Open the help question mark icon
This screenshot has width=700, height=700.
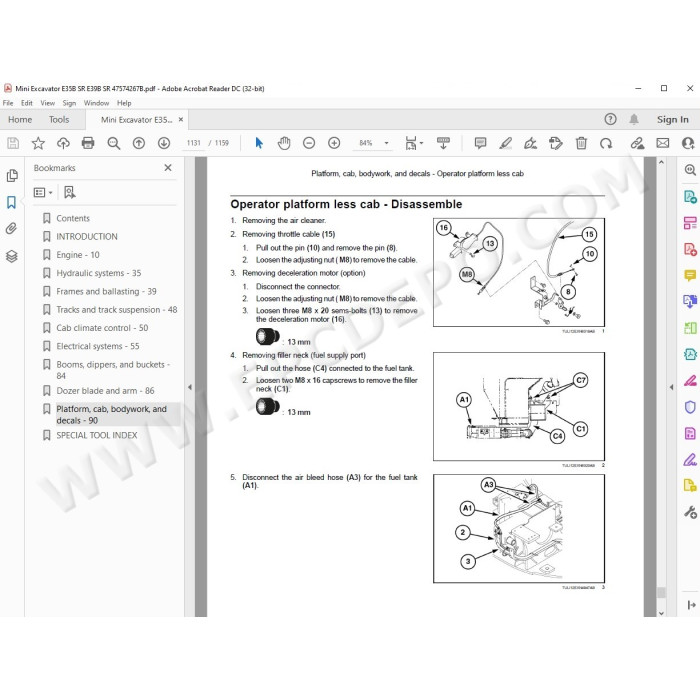610,119
